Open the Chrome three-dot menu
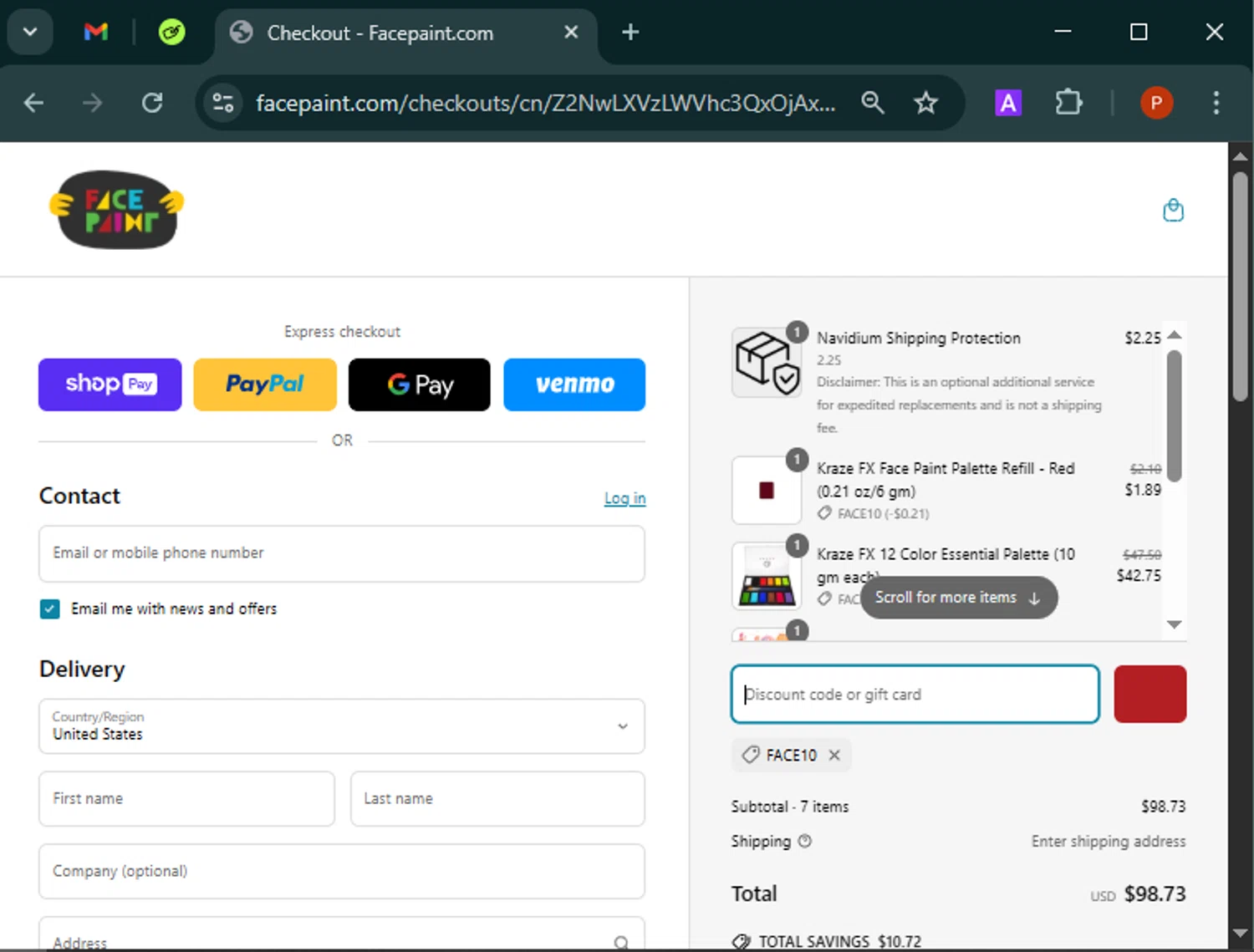Screen dimensions: 1254x952 pos(1216,103)
